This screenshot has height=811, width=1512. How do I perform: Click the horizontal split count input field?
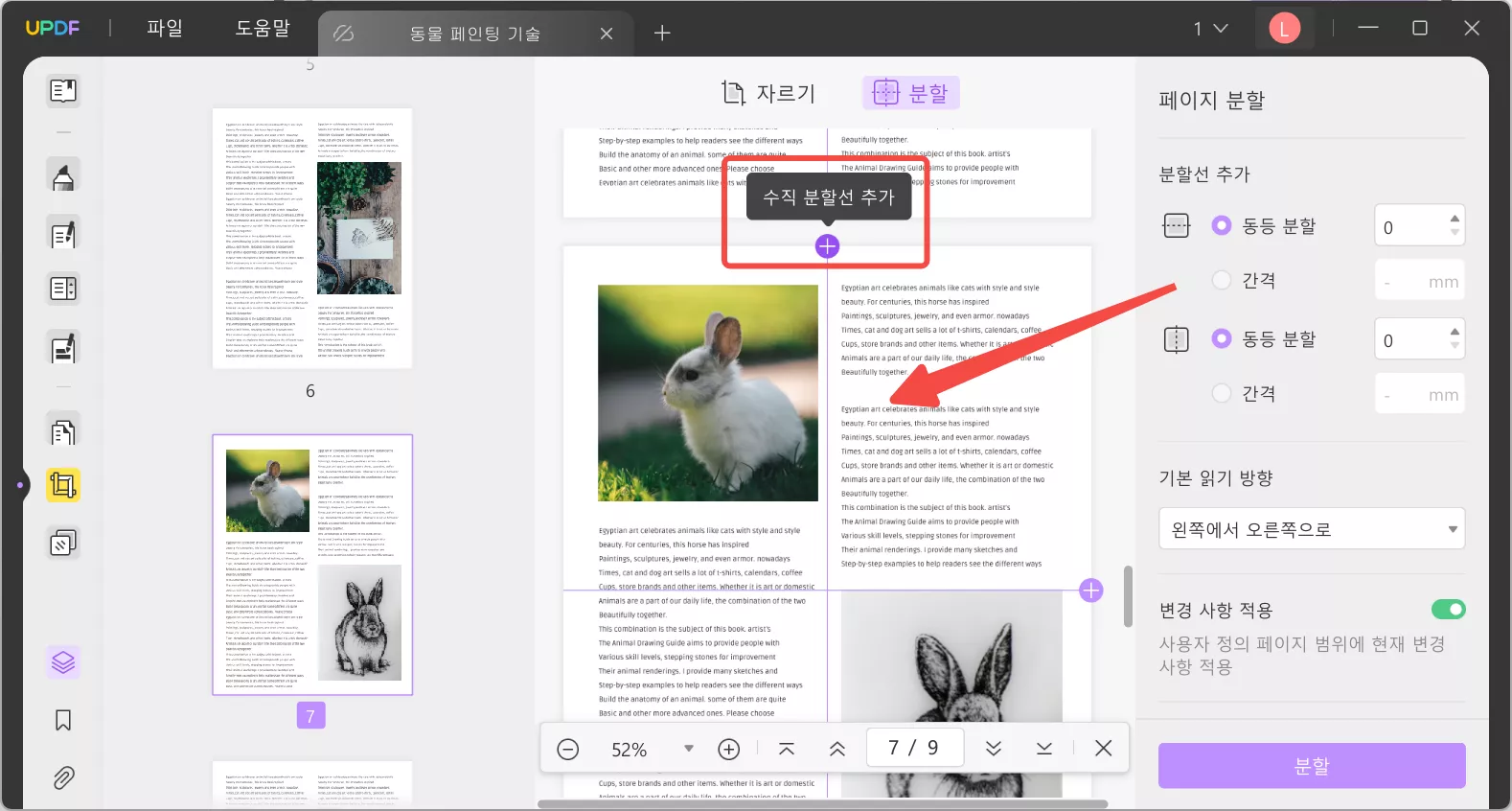1409,226
